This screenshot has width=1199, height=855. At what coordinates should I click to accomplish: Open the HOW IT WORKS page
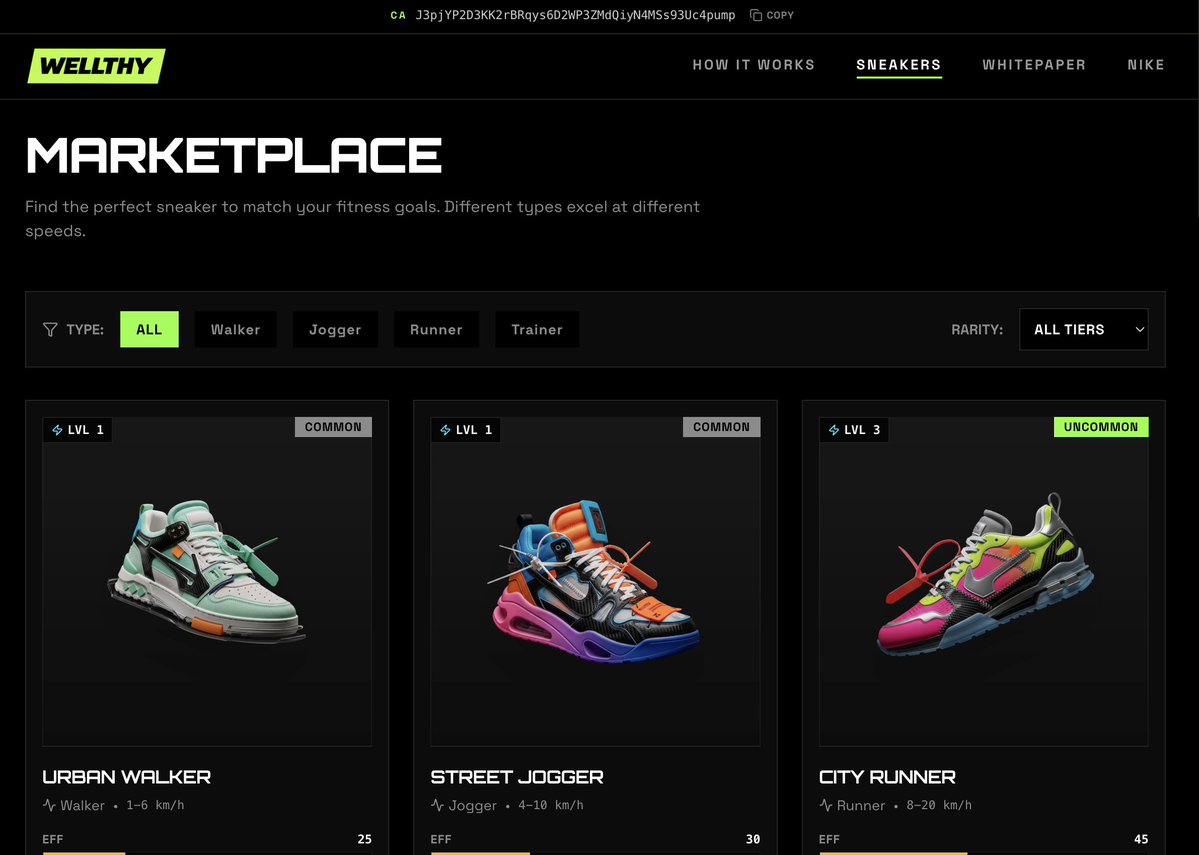coord(754,65)
